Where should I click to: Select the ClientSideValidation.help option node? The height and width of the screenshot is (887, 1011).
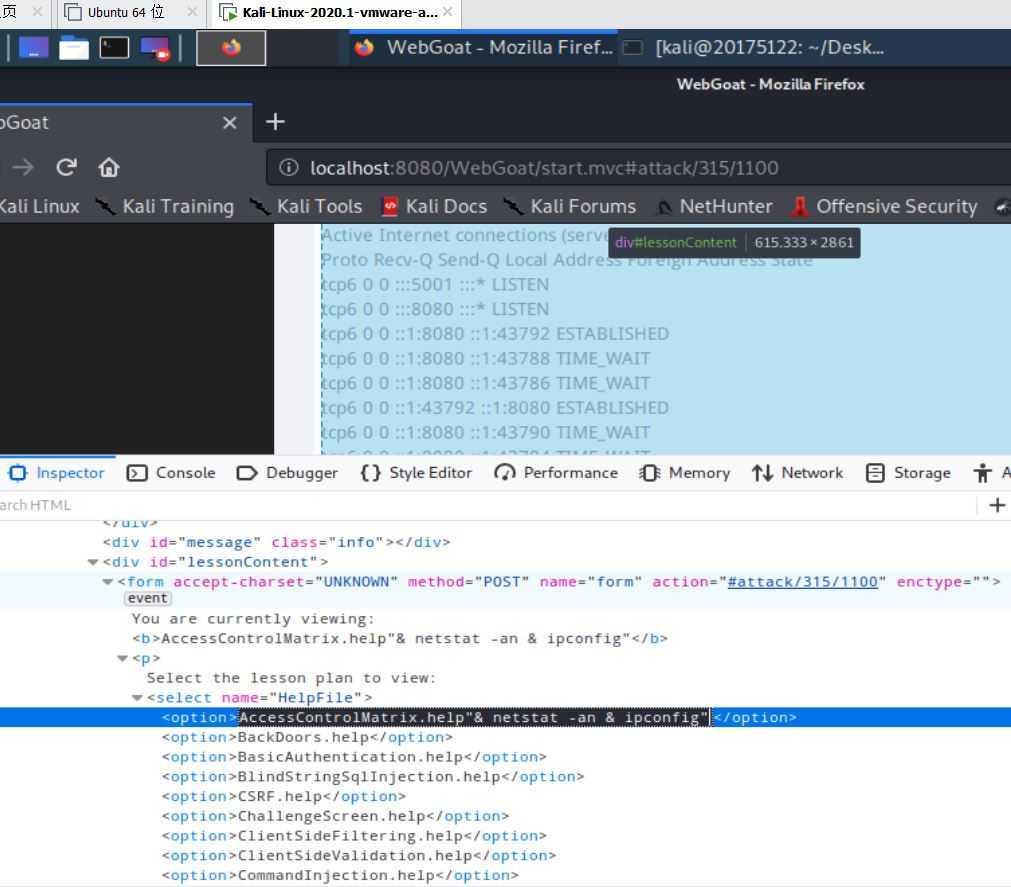coord(358,856)
